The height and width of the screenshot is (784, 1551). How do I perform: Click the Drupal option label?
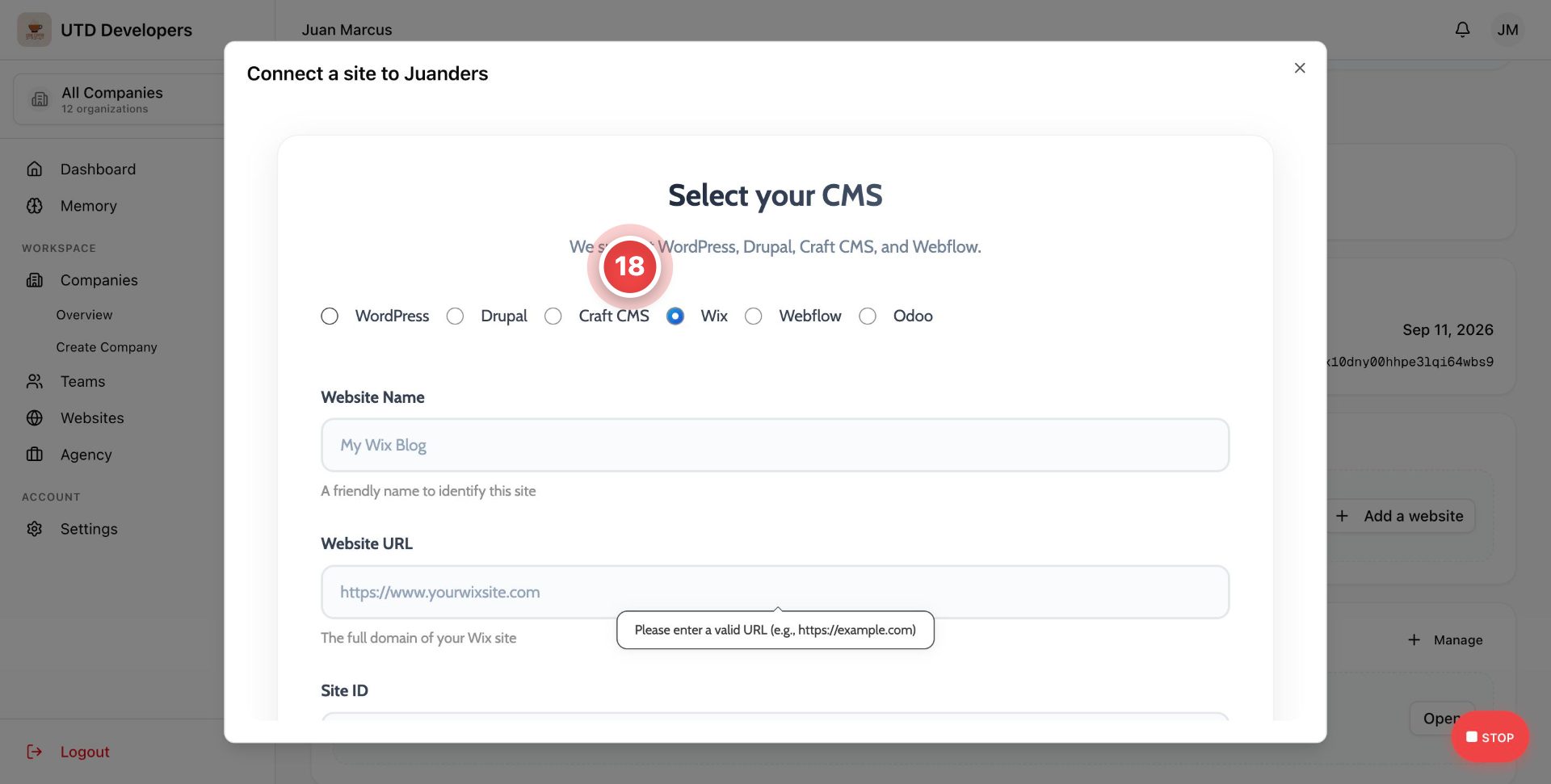coord(504,316)
